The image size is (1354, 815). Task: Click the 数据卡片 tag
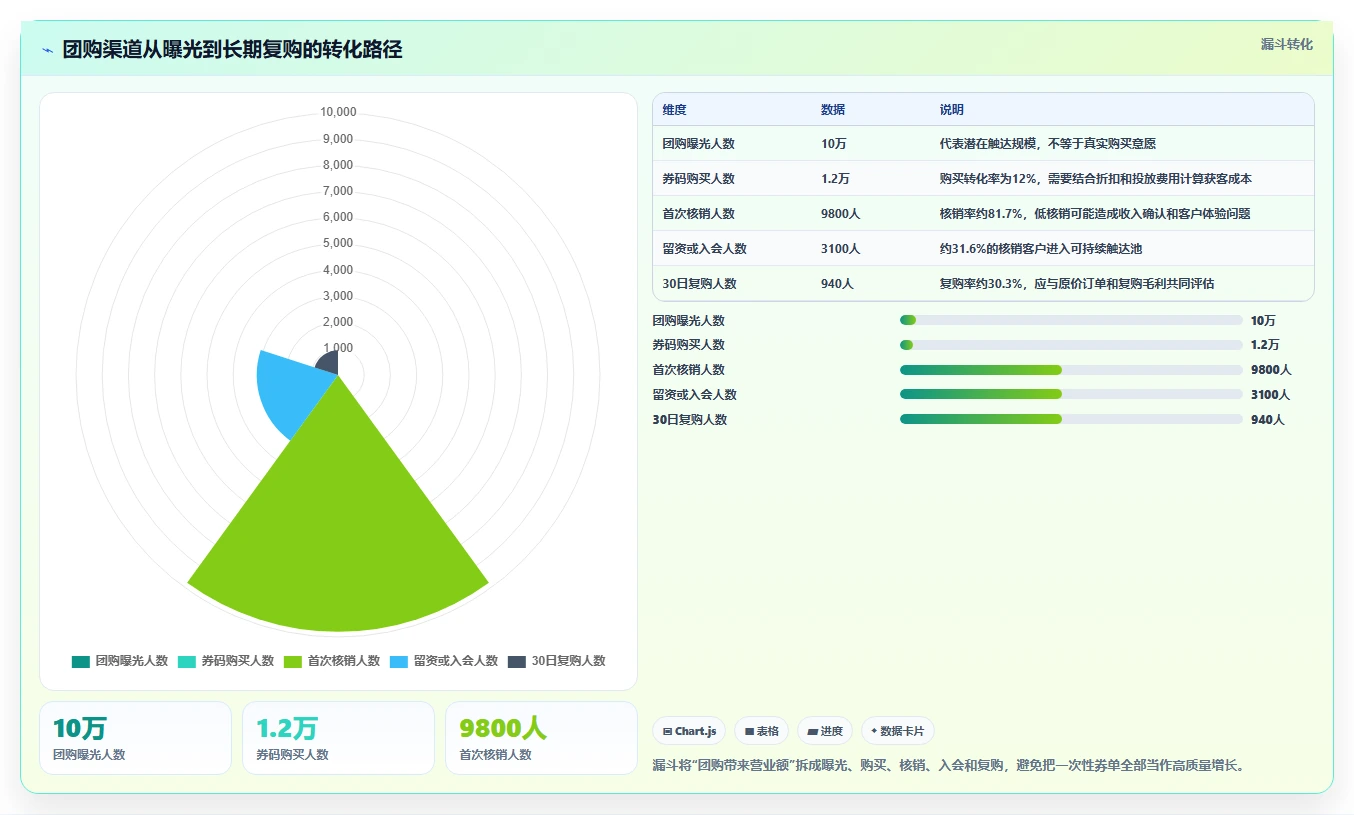898,731
